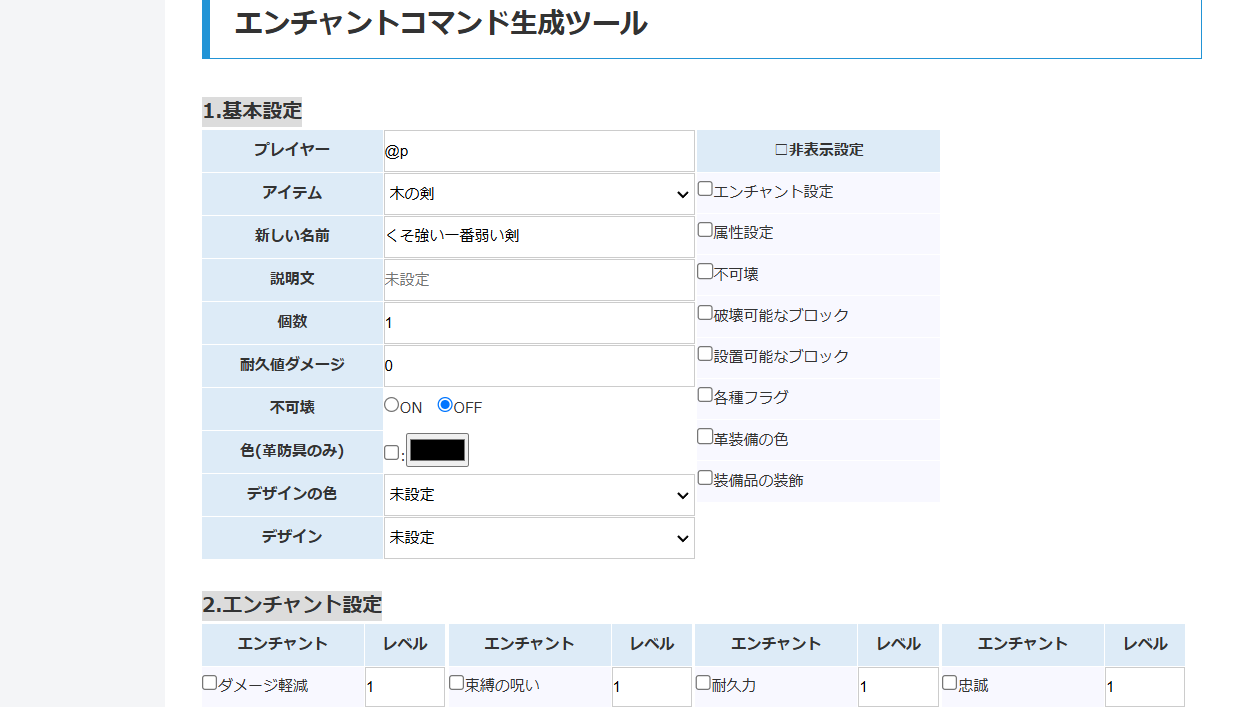Check the 耐久力 enchantment

(703, 681)
